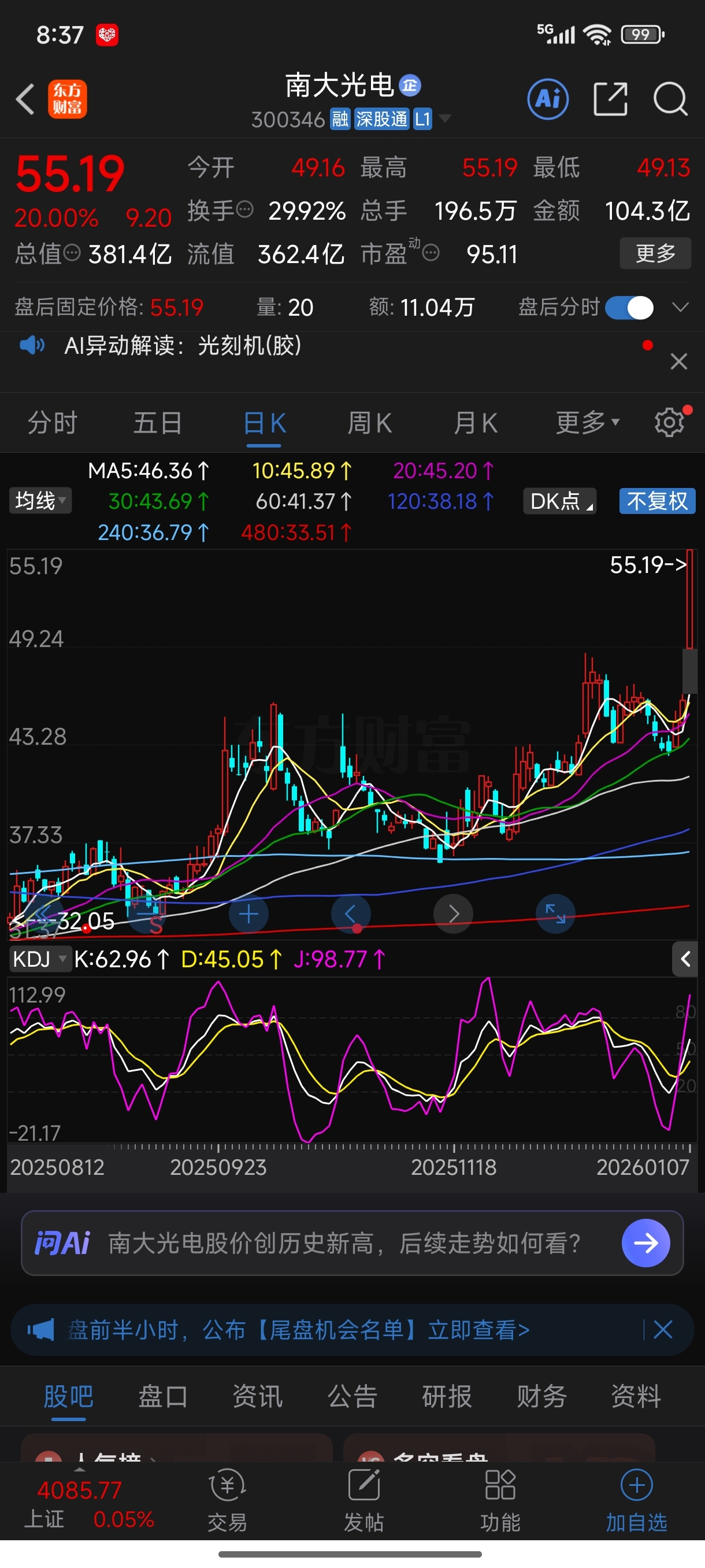Tap the 问AI question input field
705x1568 pixels.
click(352, 1243)
